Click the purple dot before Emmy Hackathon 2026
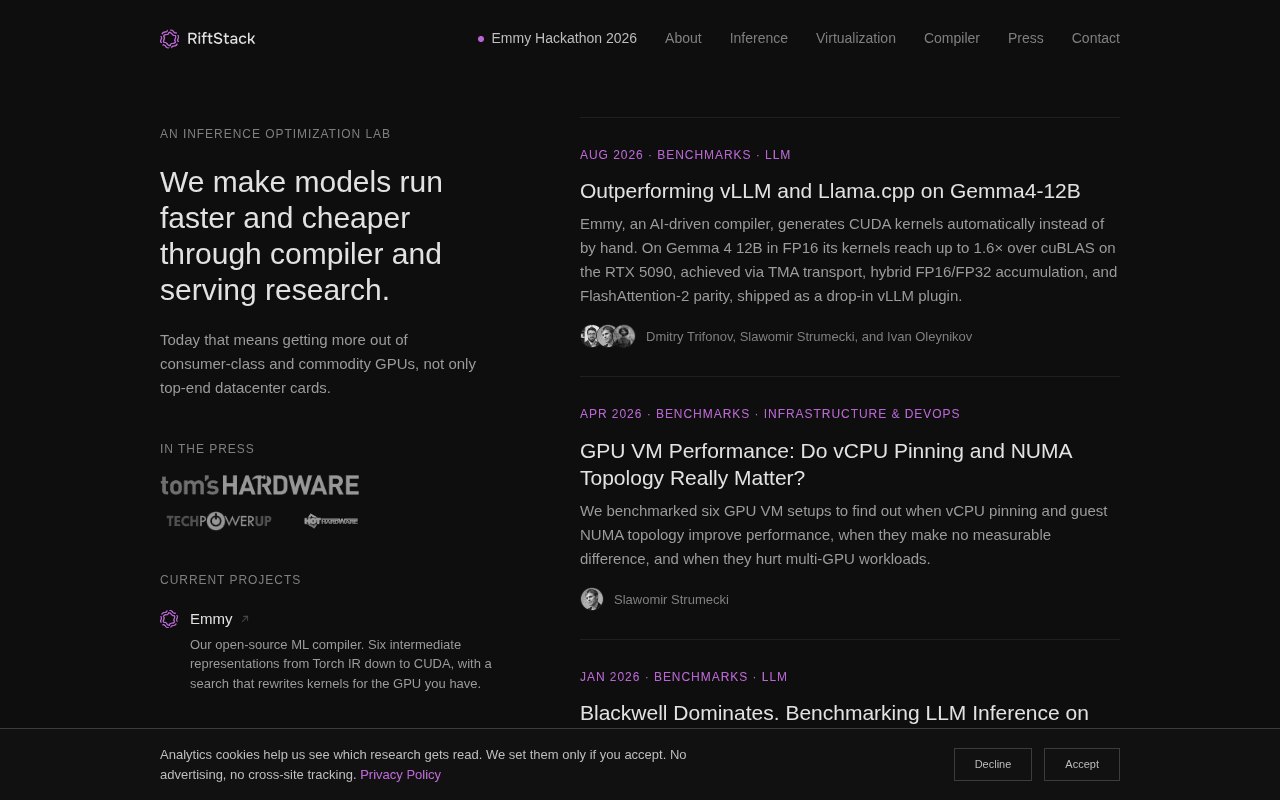Screen dimensions: 1280x800 [x=481, y=39]
